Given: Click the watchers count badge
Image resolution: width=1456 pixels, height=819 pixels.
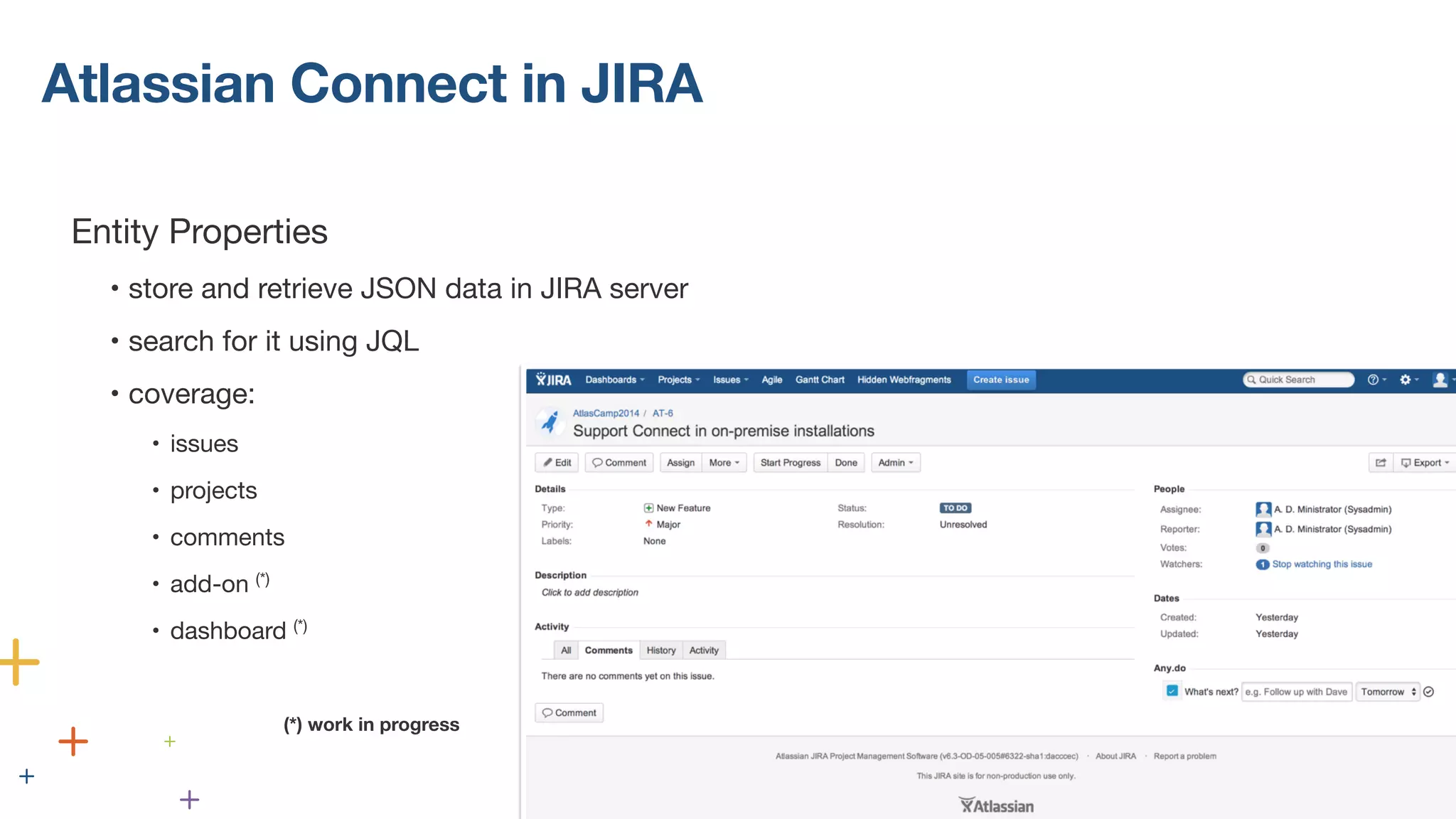Looking at the screenshot, I should point(1263,564).
